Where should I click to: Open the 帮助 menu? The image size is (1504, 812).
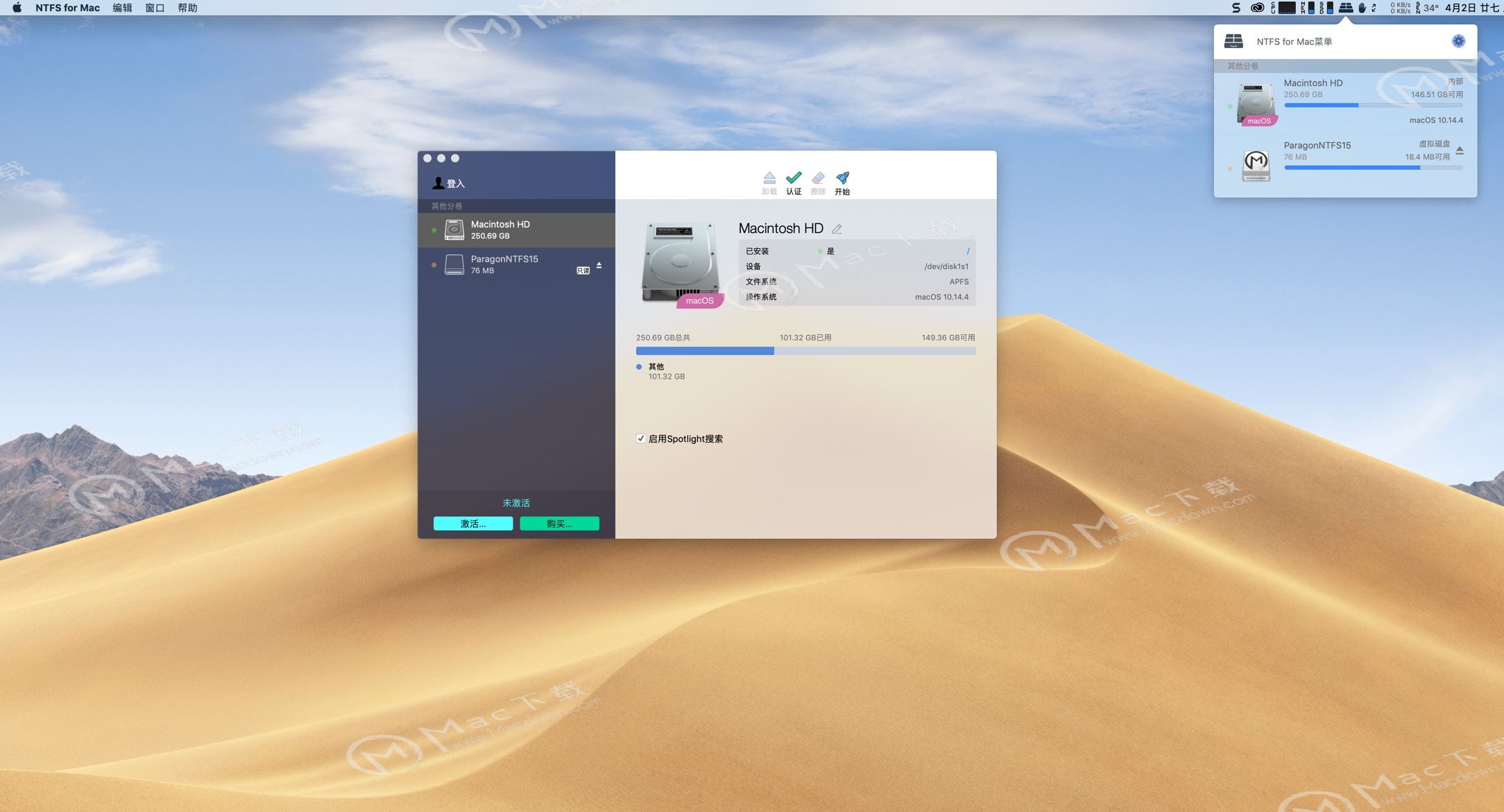coord(187,8)
